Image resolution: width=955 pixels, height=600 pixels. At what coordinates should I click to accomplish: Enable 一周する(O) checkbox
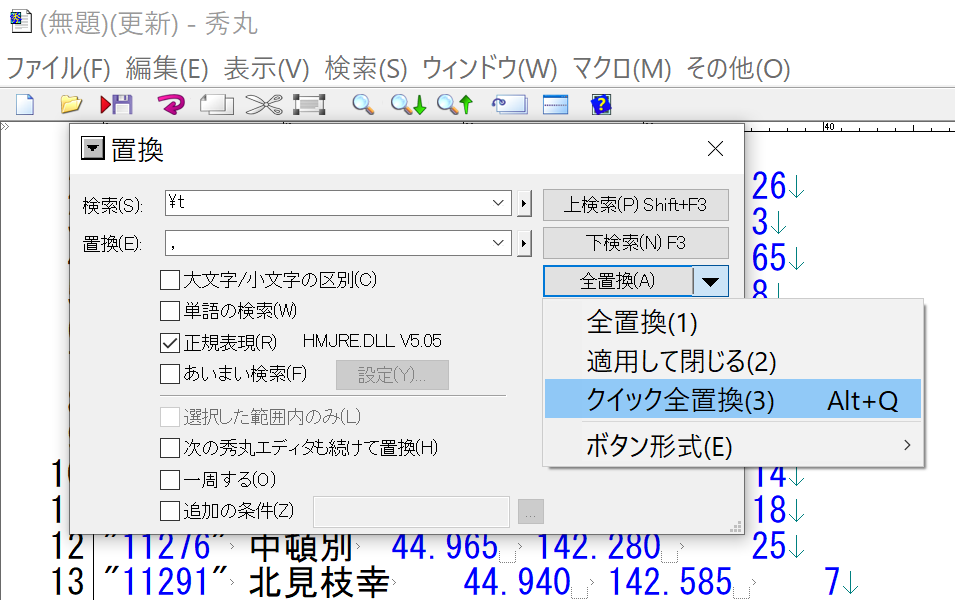click(170, 480)
